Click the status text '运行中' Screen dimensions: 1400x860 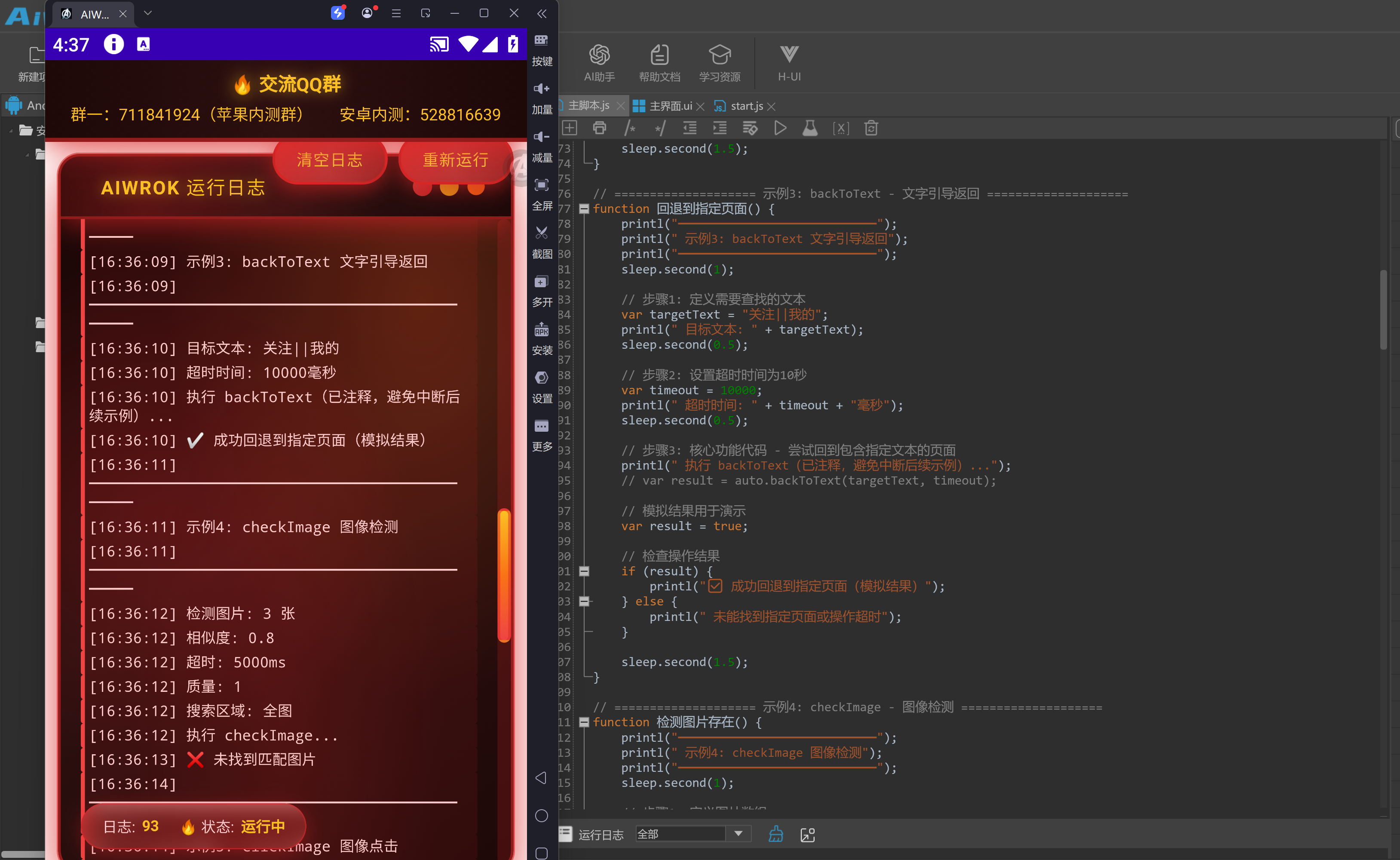coord(263,826)
